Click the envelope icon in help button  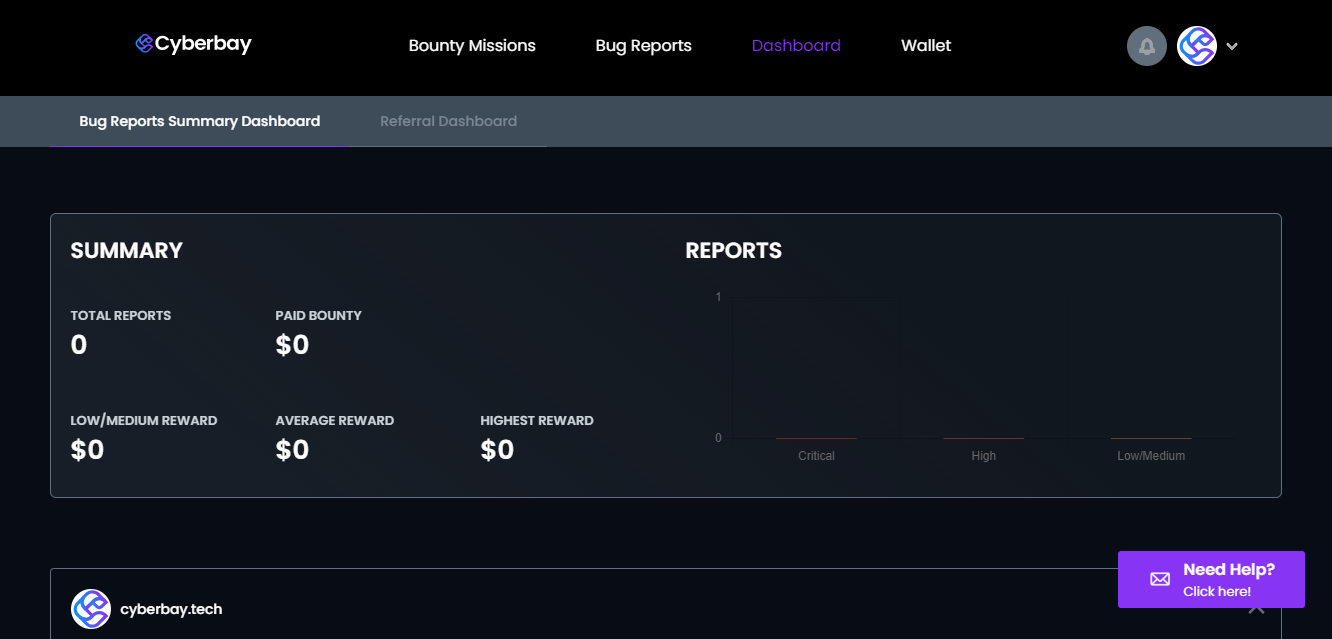click(x=1160, y=579)
